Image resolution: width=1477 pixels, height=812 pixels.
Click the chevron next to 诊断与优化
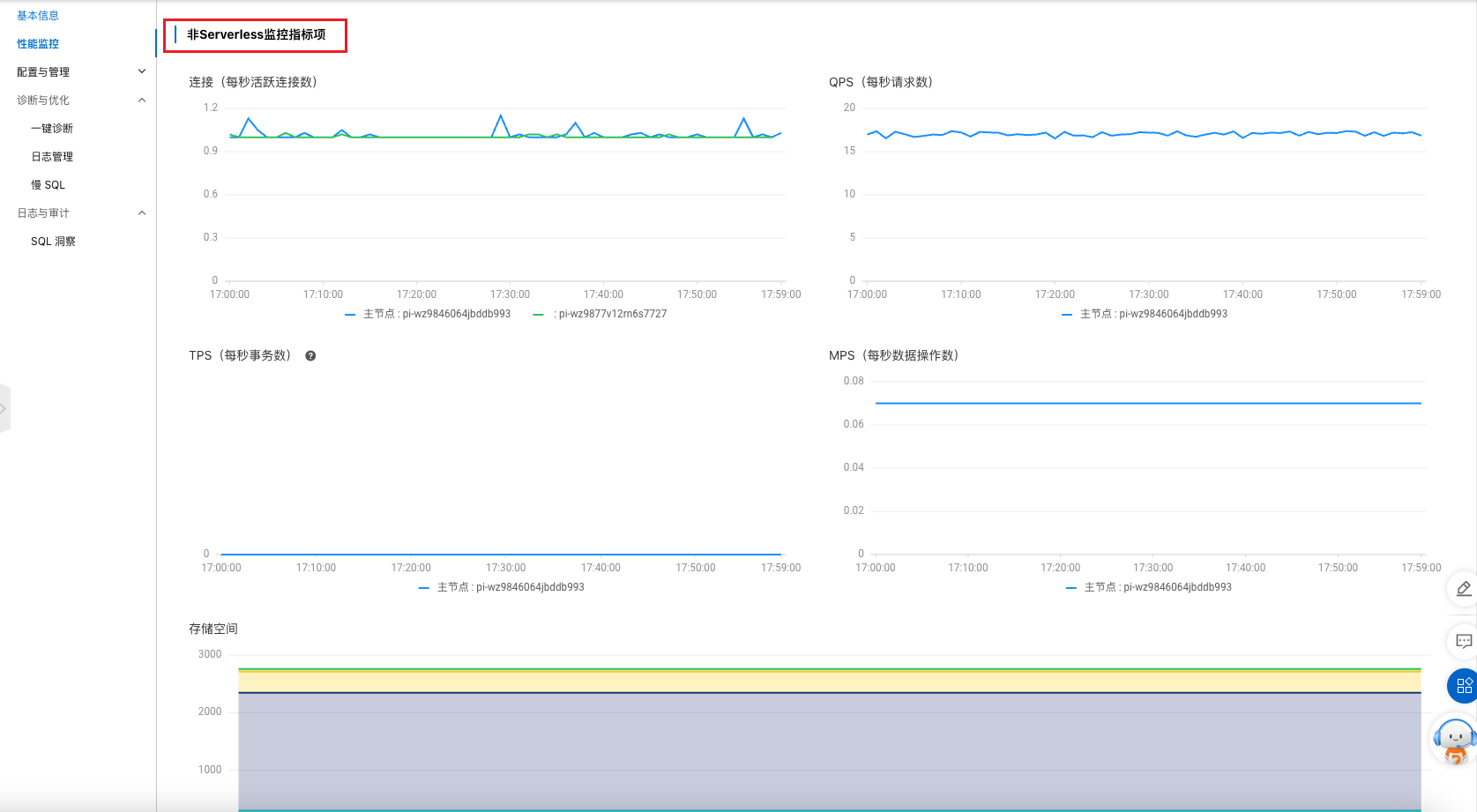(142, 100)
